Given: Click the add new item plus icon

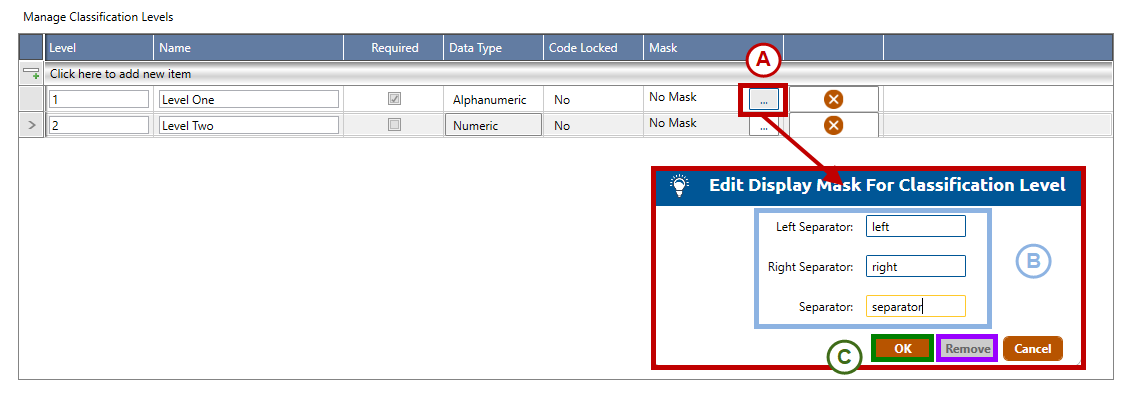Looking at the screenshot, I should point(31,73).
